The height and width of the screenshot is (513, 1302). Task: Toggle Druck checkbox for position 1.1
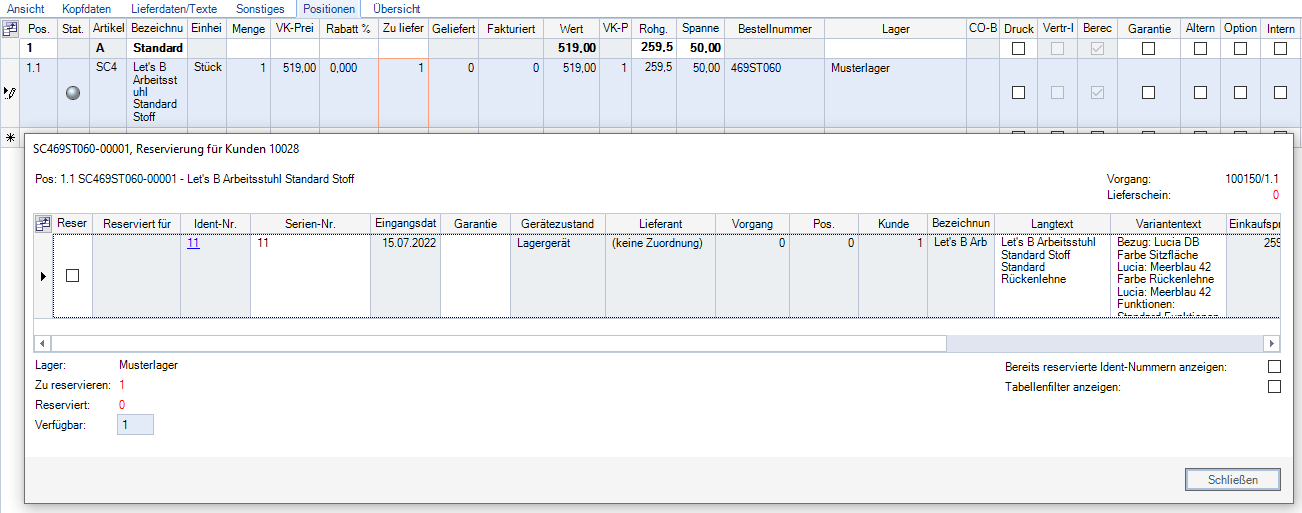[1018, 93]
